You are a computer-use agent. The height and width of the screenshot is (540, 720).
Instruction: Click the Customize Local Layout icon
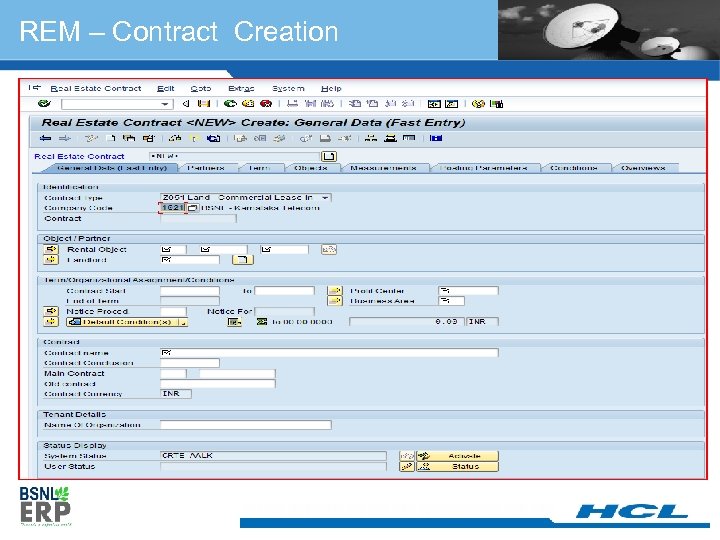pos(496,104)
